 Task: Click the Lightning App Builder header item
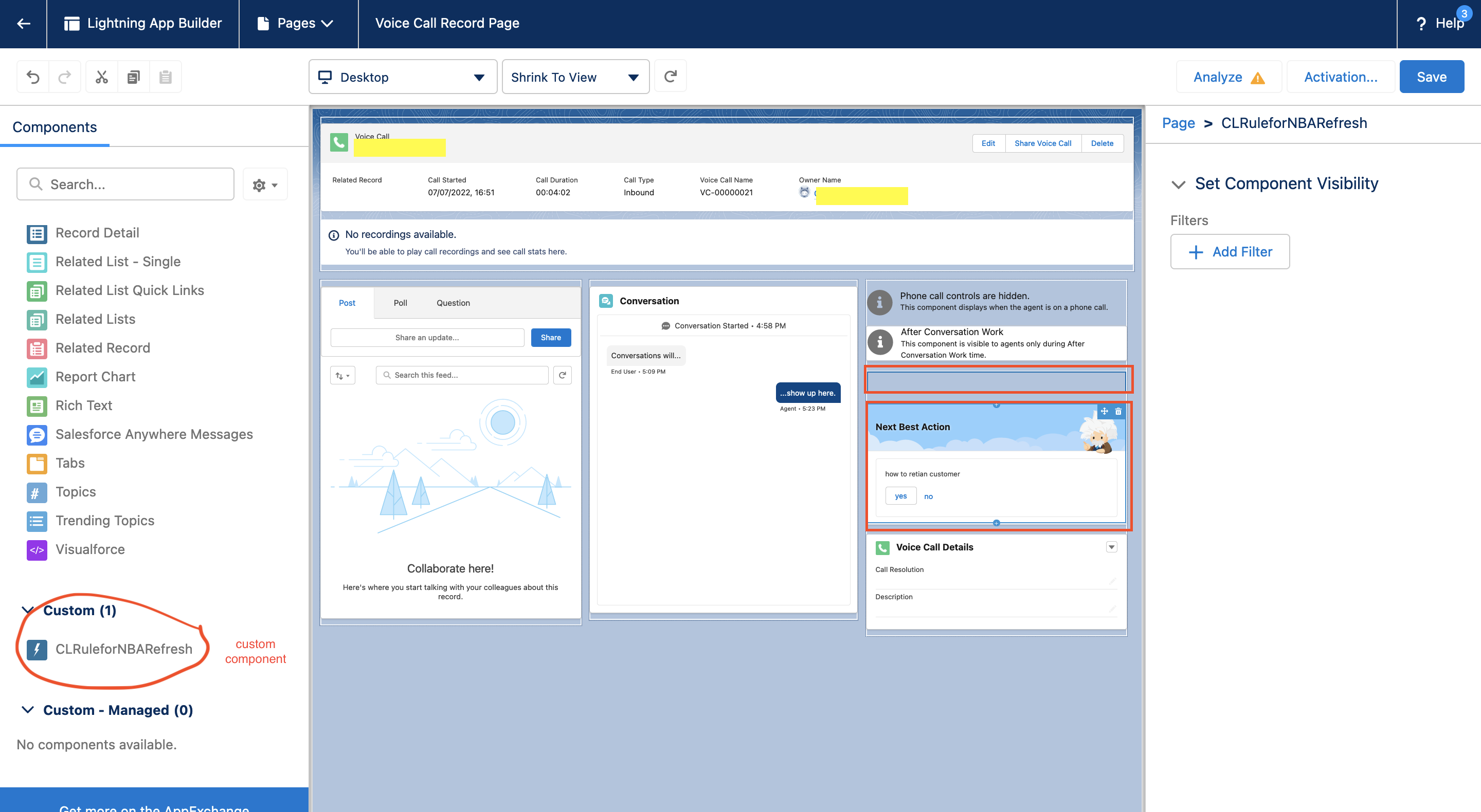click(142, 24)
